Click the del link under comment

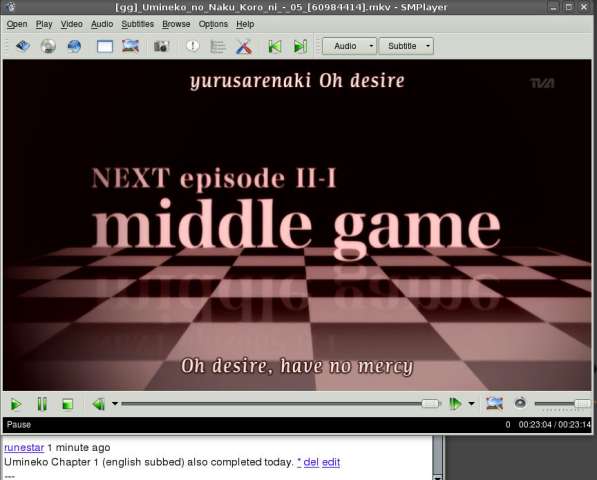pyautogui.click(x=311, y=462)
